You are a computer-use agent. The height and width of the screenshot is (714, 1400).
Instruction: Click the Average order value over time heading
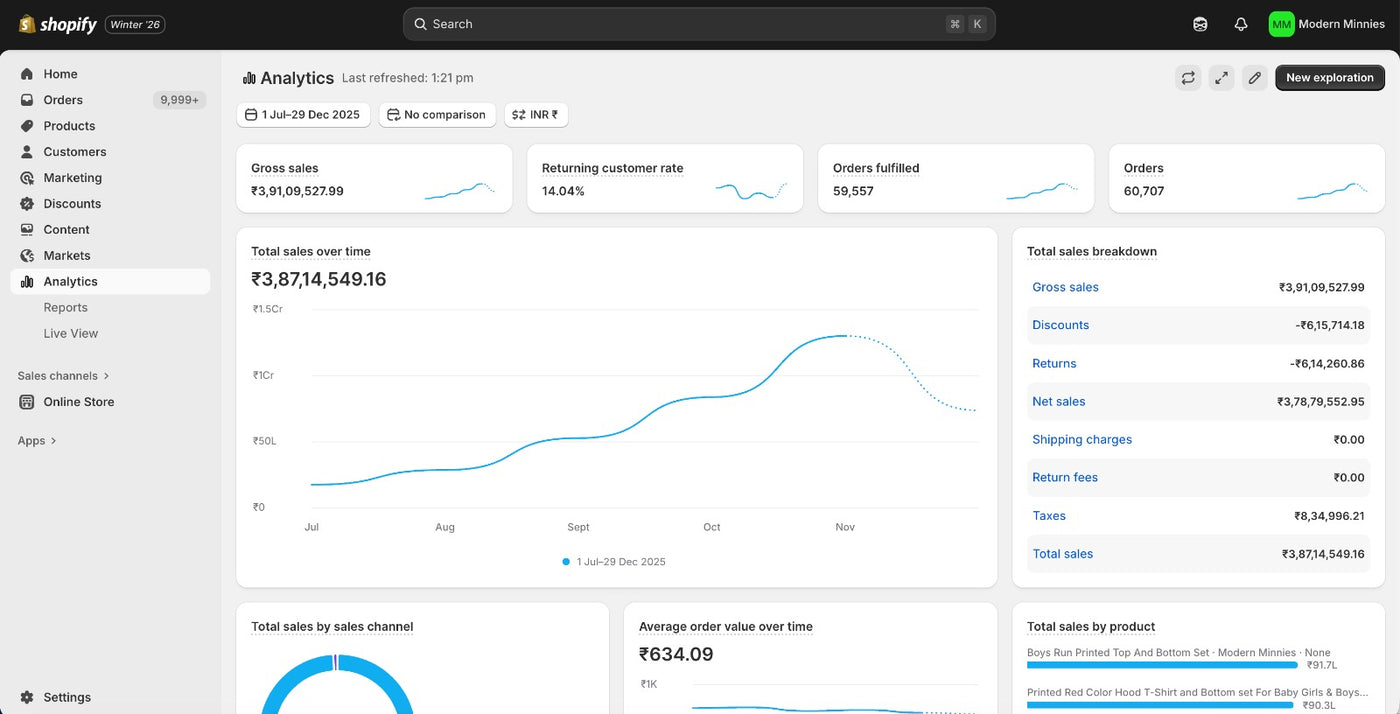coord(726,627)
